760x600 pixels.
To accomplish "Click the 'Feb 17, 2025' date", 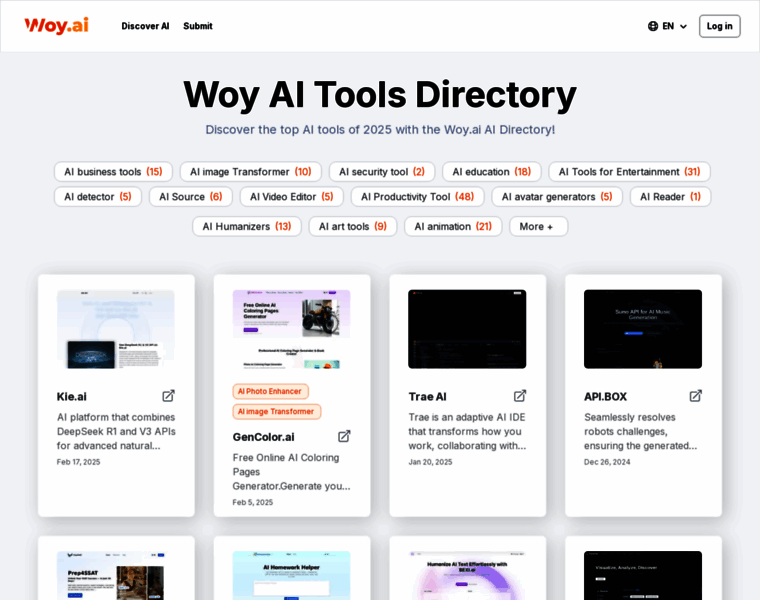I will coord(79,462).
